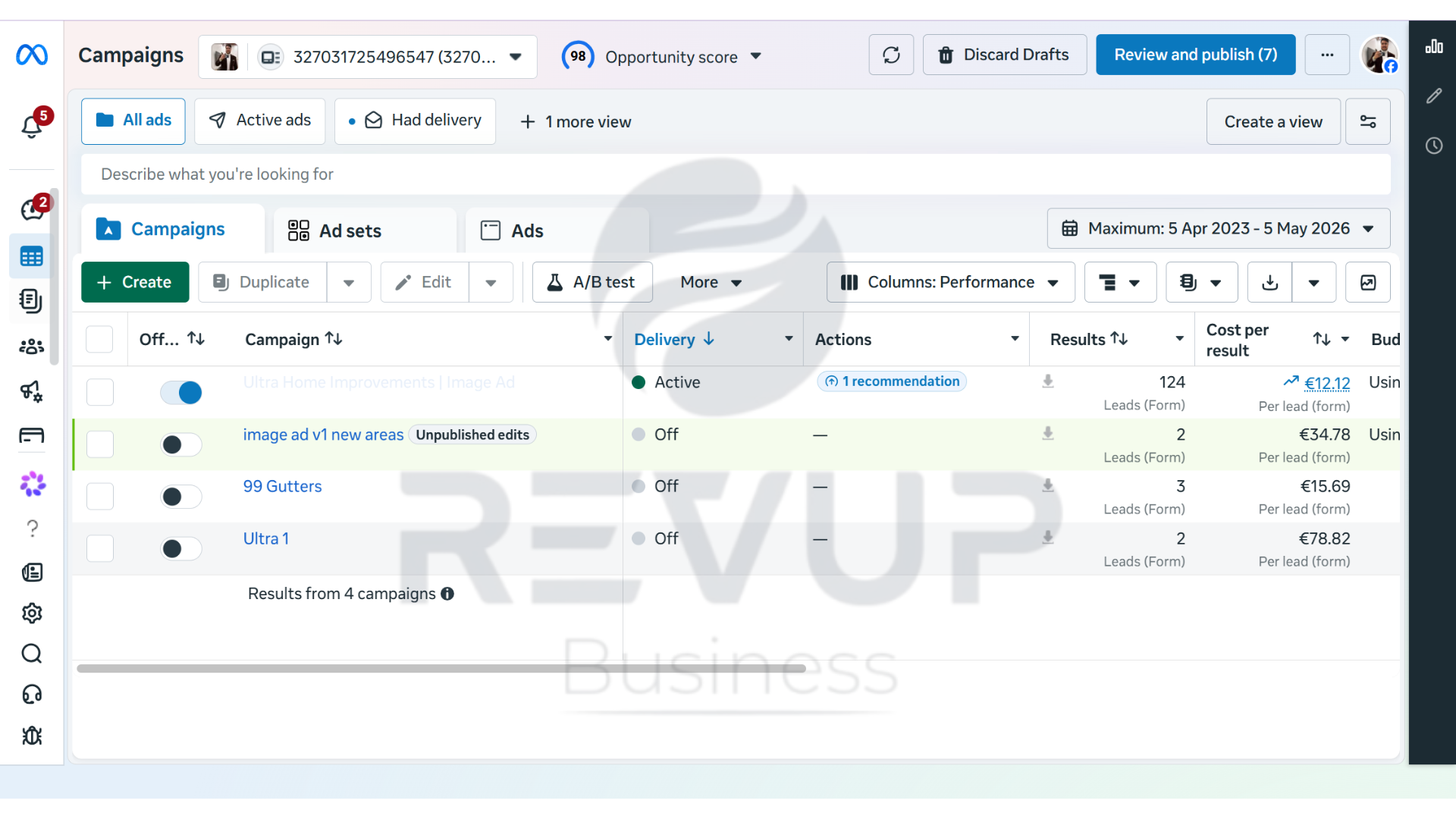Open Settings gear in sidebar
Viewport: 1456px width, 819px height.
(32, 613)
